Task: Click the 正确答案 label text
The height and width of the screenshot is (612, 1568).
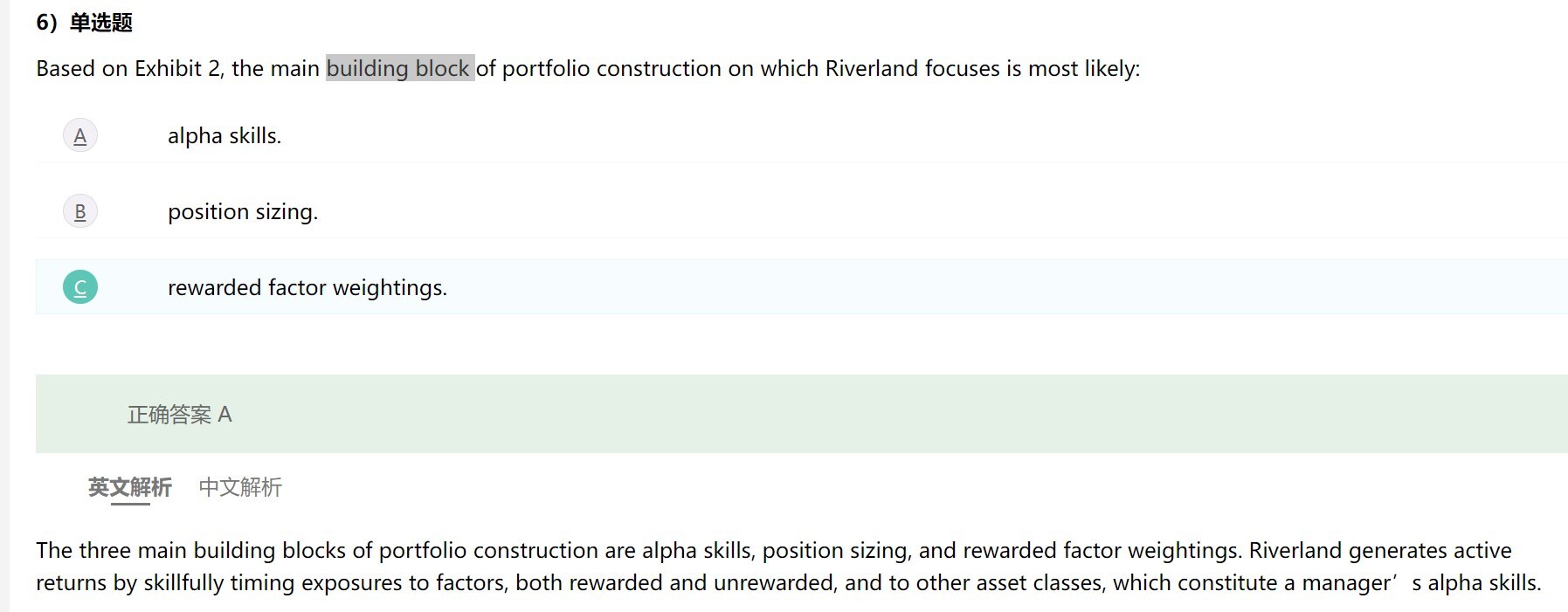Action: [169, 415]
